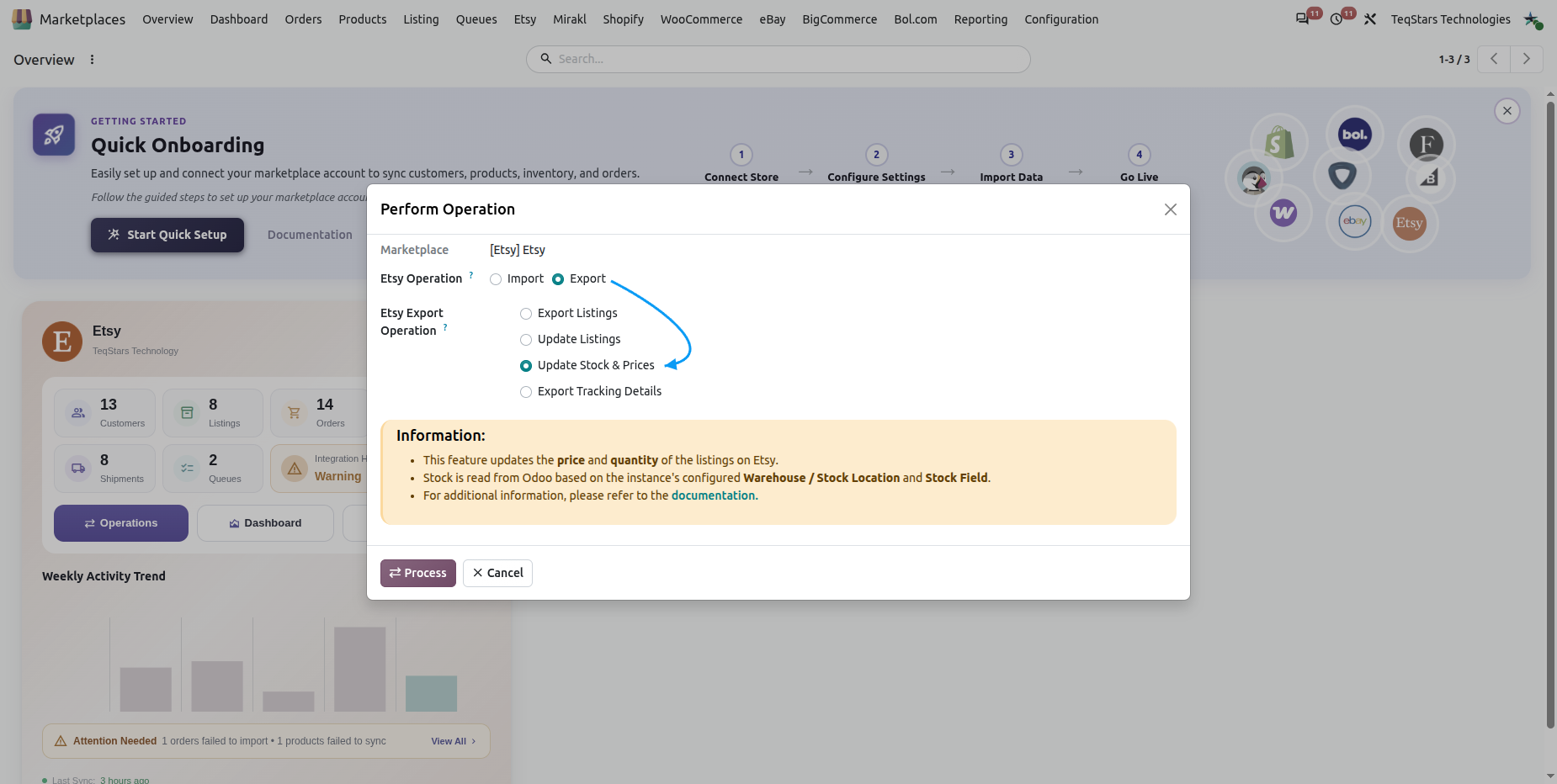Click the Bol.com logo icon
1557x784 pixels.
(1355, 135)
